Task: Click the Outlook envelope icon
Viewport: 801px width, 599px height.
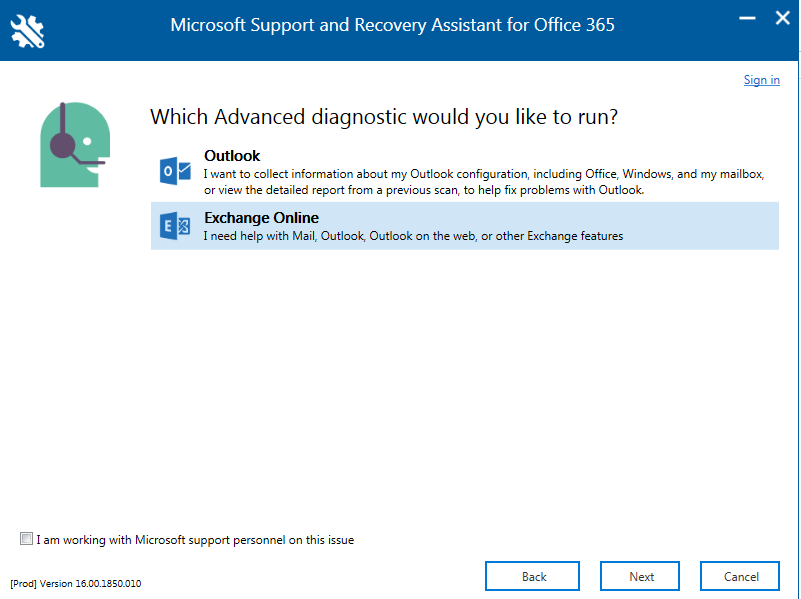Action: pos(175,171)
